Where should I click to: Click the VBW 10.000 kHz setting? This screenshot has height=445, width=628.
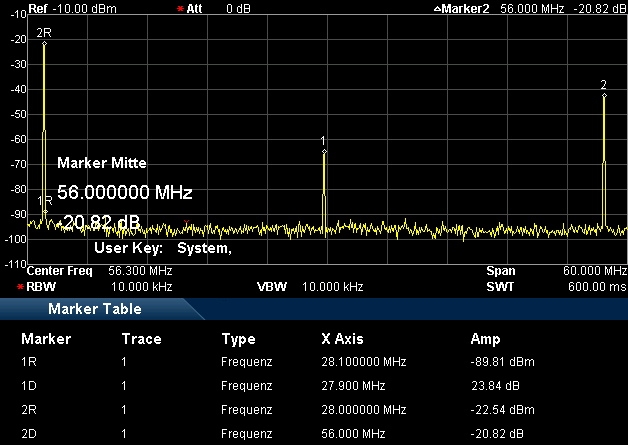tap(300, 287)
